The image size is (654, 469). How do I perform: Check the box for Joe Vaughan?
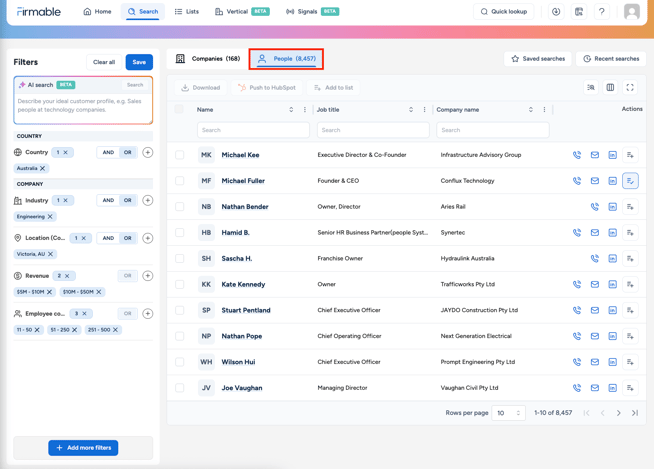coord(179,388)
